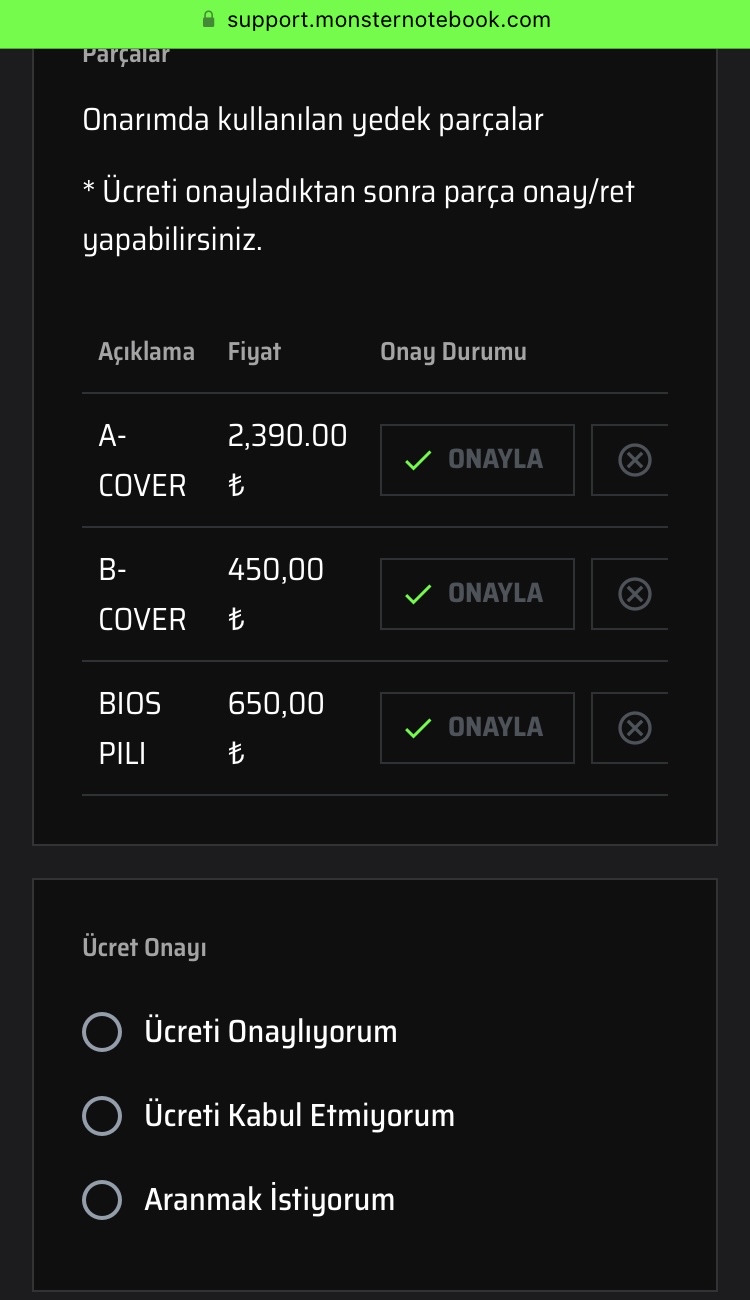Click the A-COVER part description
The width and height of the screenshot is (750, 1300).
coord(142,461)
